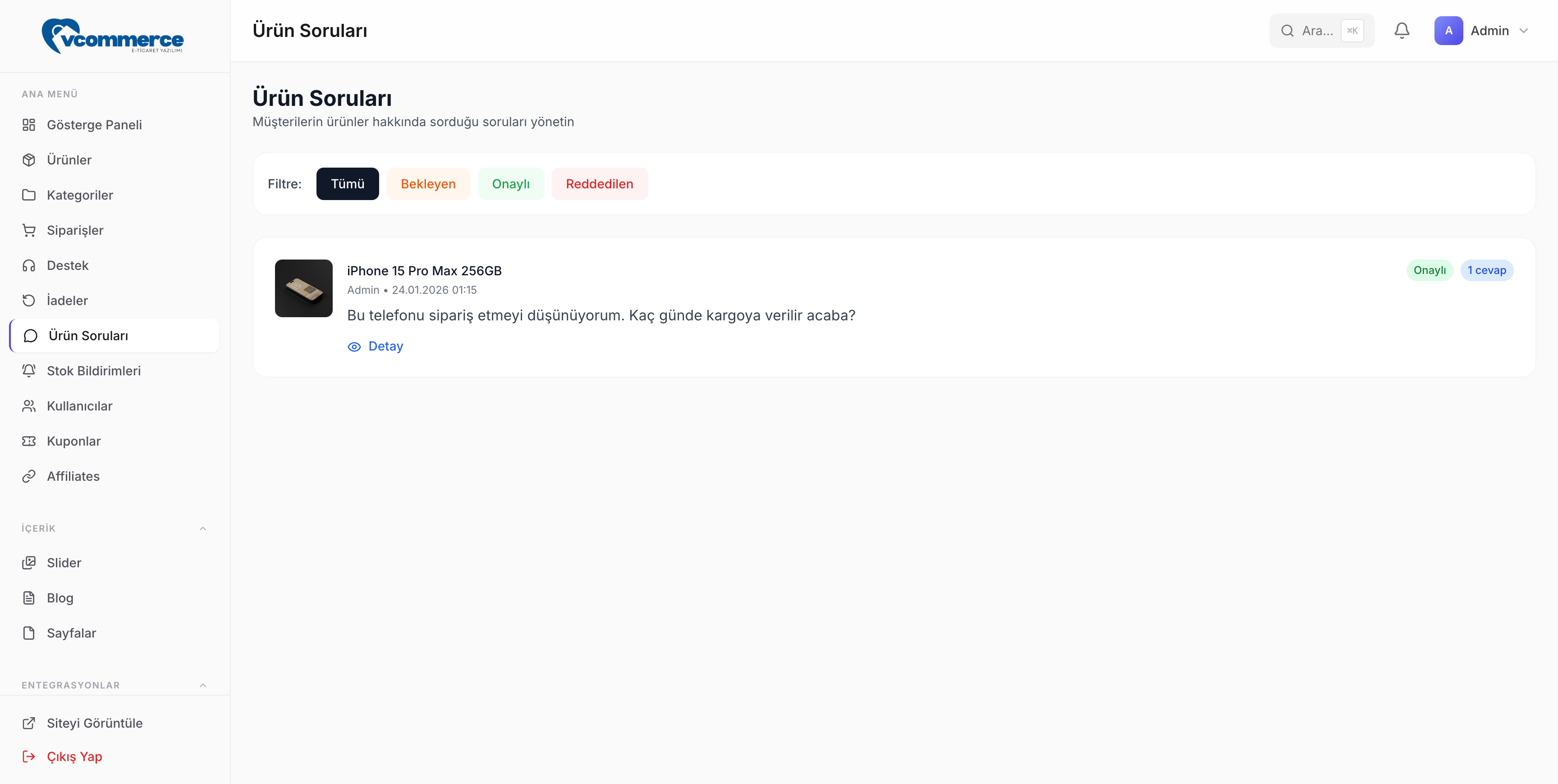This screenshot has width=1558, height=784.
Task: Open the Admin user dropdown menu
Action: [x=1482, y=31]
